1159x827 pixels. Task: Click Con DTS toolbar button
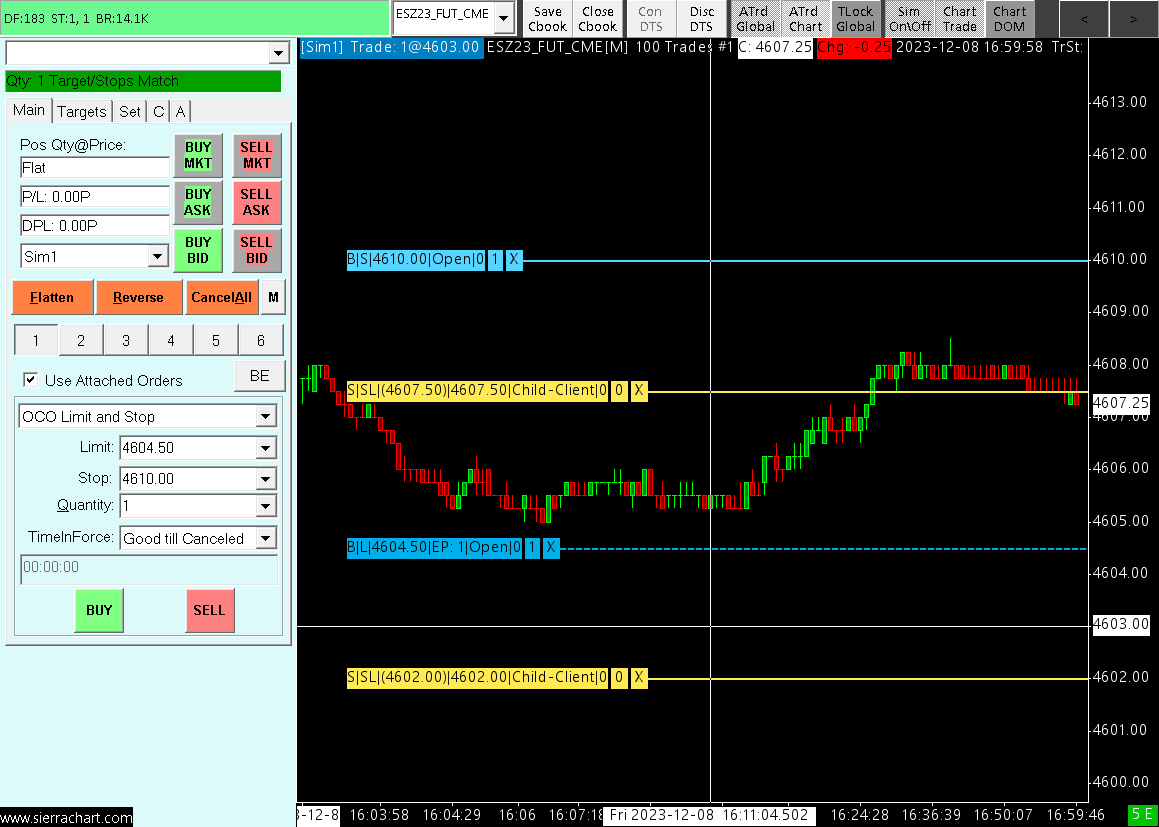[x=650, y=18]
